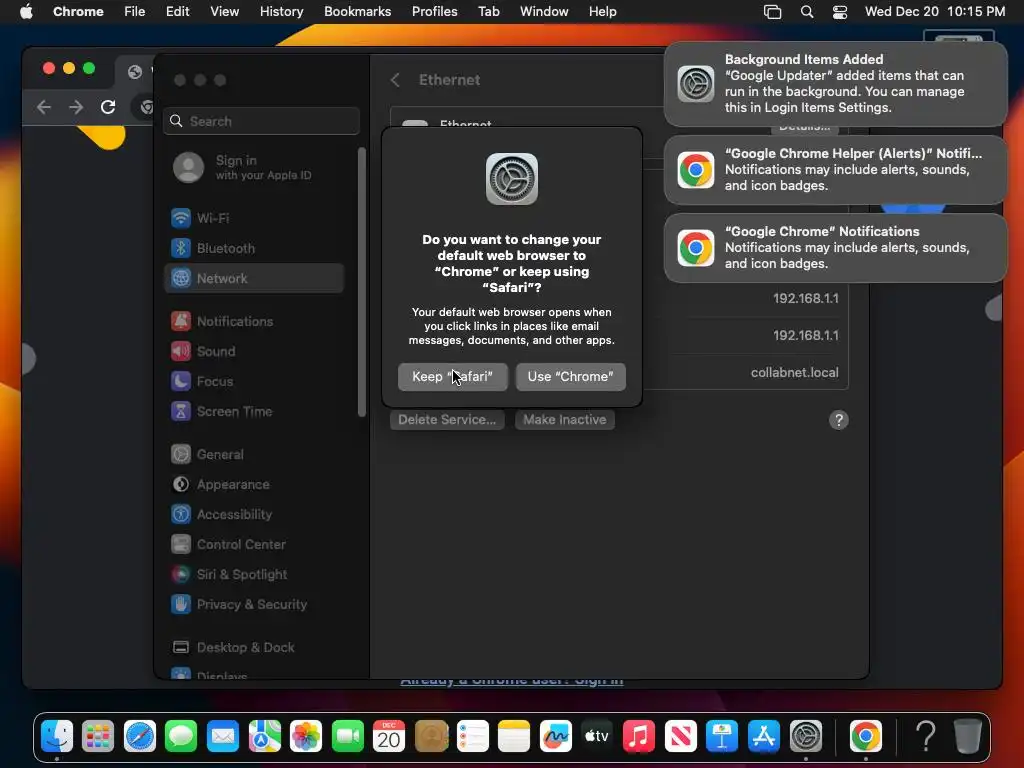Open Google Chrome from the Dock
This screenshot has height=768, width=1024.
[865, 737]
